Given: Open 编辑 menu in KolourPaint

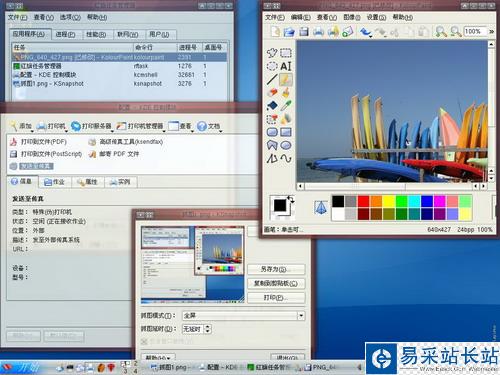Looking at the screenshot, I should [301, 17].
